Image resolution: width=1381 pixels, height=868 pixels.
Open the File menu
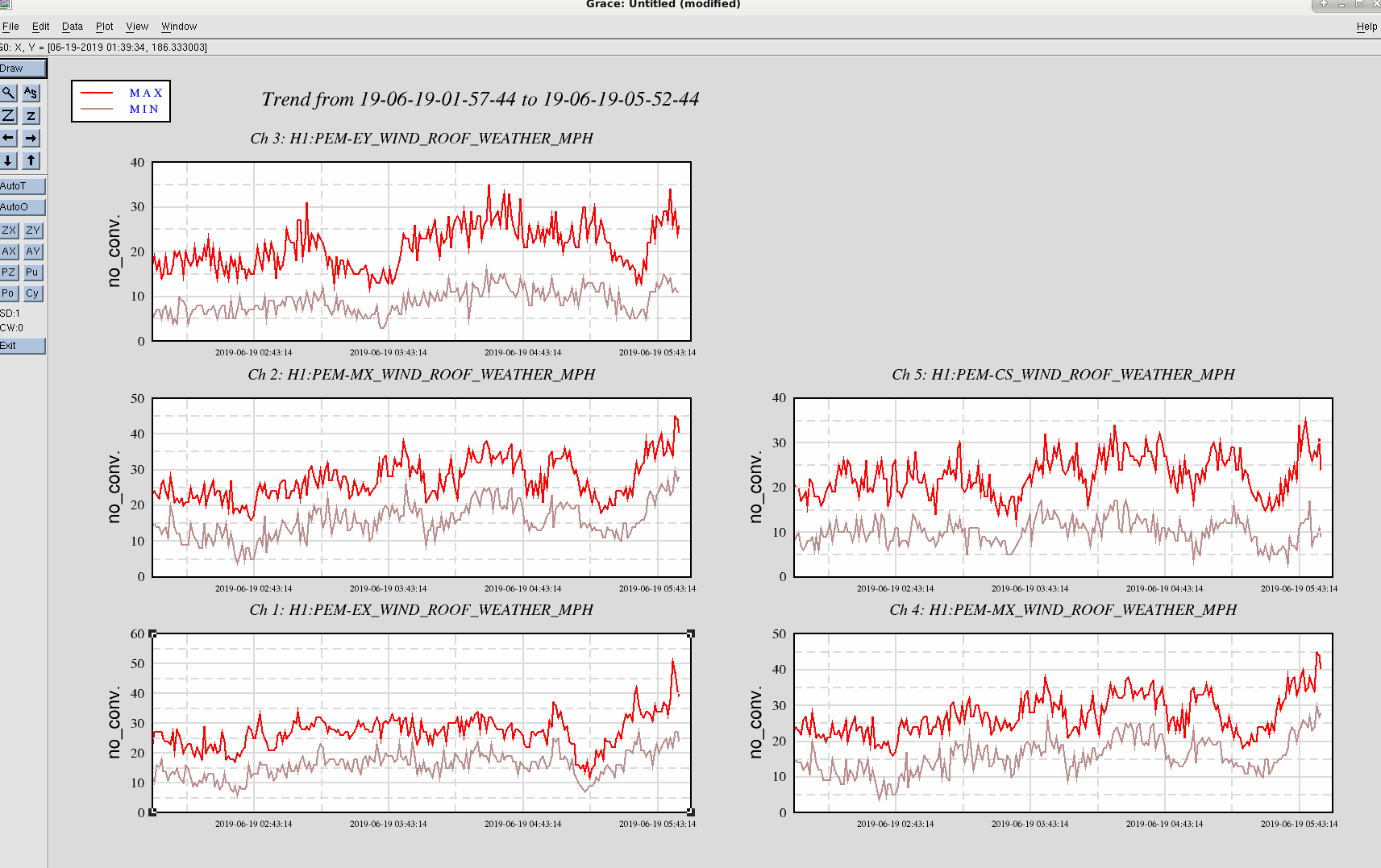(x=10, y=27)
